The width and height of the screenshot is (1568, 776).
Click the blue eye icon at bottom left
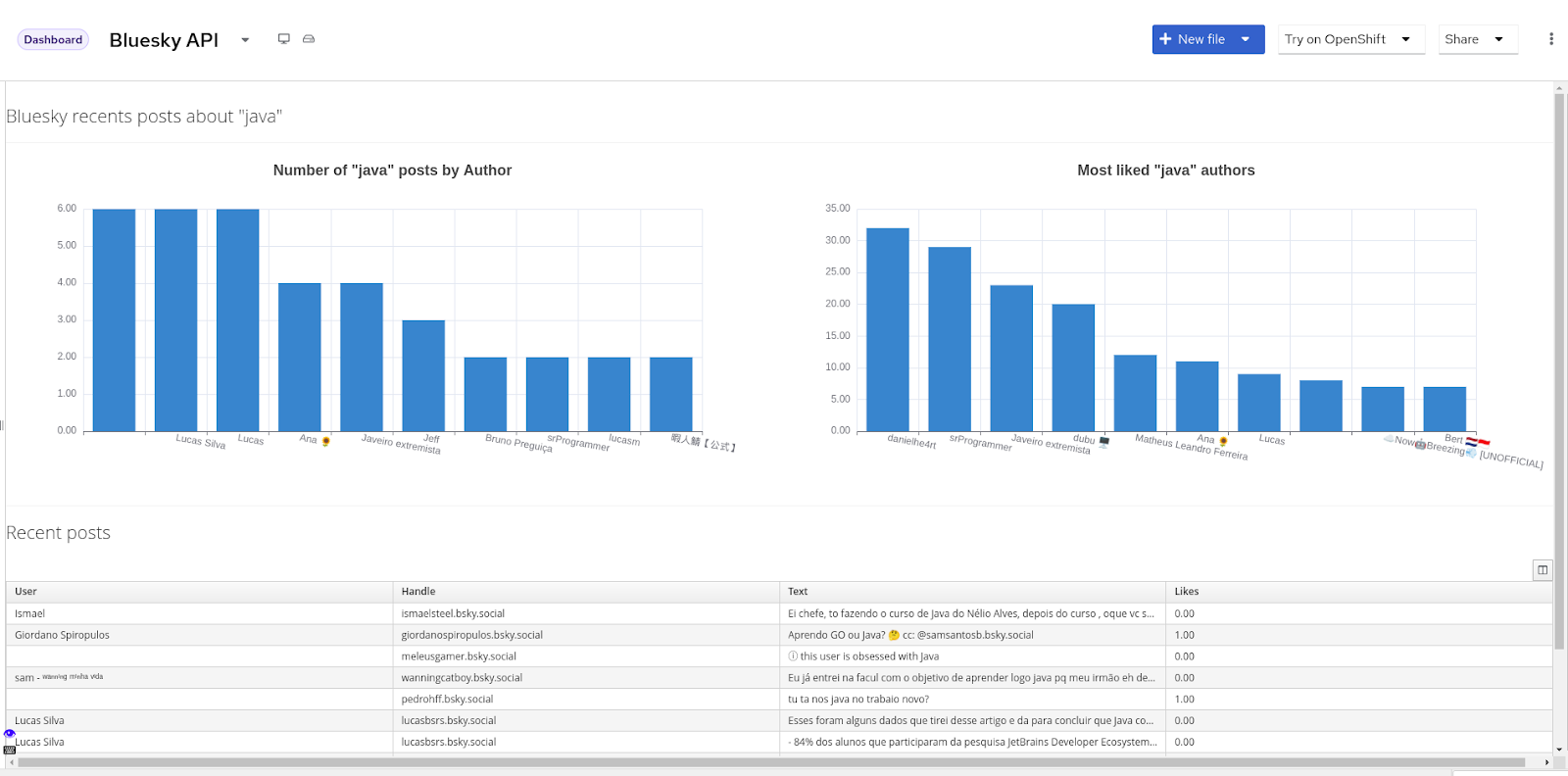[x=10, y=733]
